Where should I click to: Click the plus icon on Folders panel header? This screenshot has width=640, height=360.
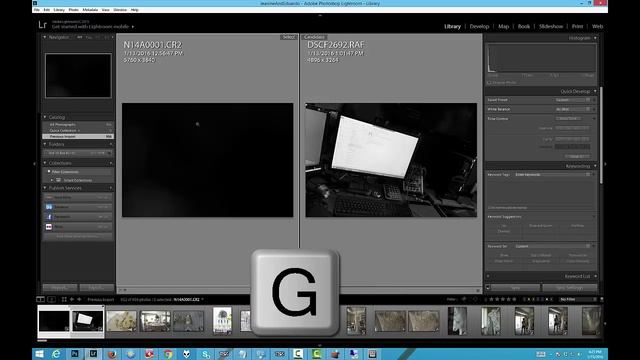click(111, 144)
